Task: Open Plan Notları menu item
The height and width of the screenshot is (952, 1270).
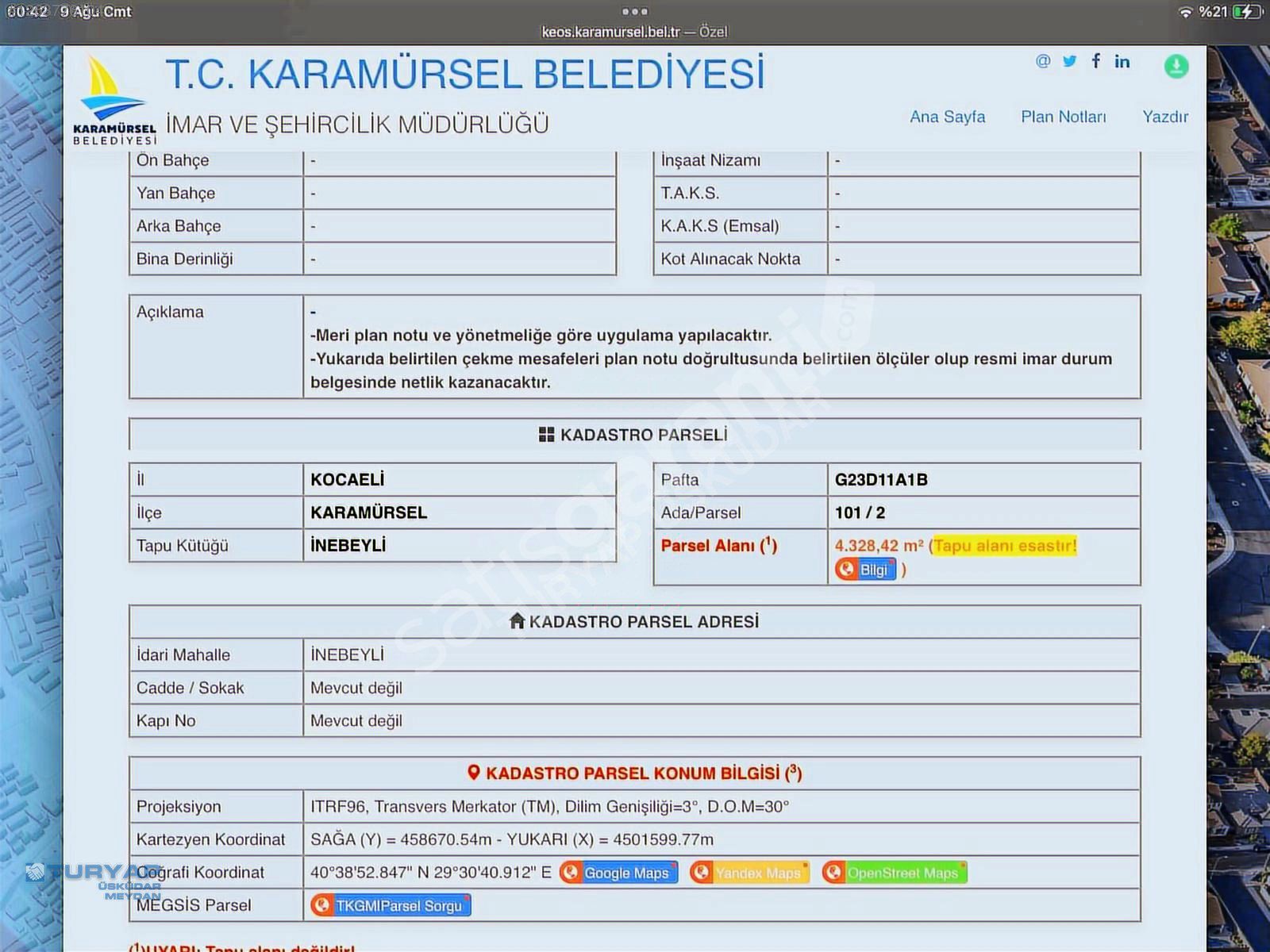Action: pos(1063,117)
